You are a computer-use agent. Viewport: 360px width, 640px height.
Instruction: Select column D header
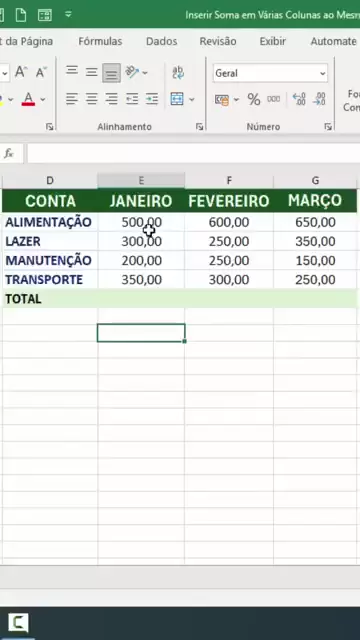[x=50, y=180]
